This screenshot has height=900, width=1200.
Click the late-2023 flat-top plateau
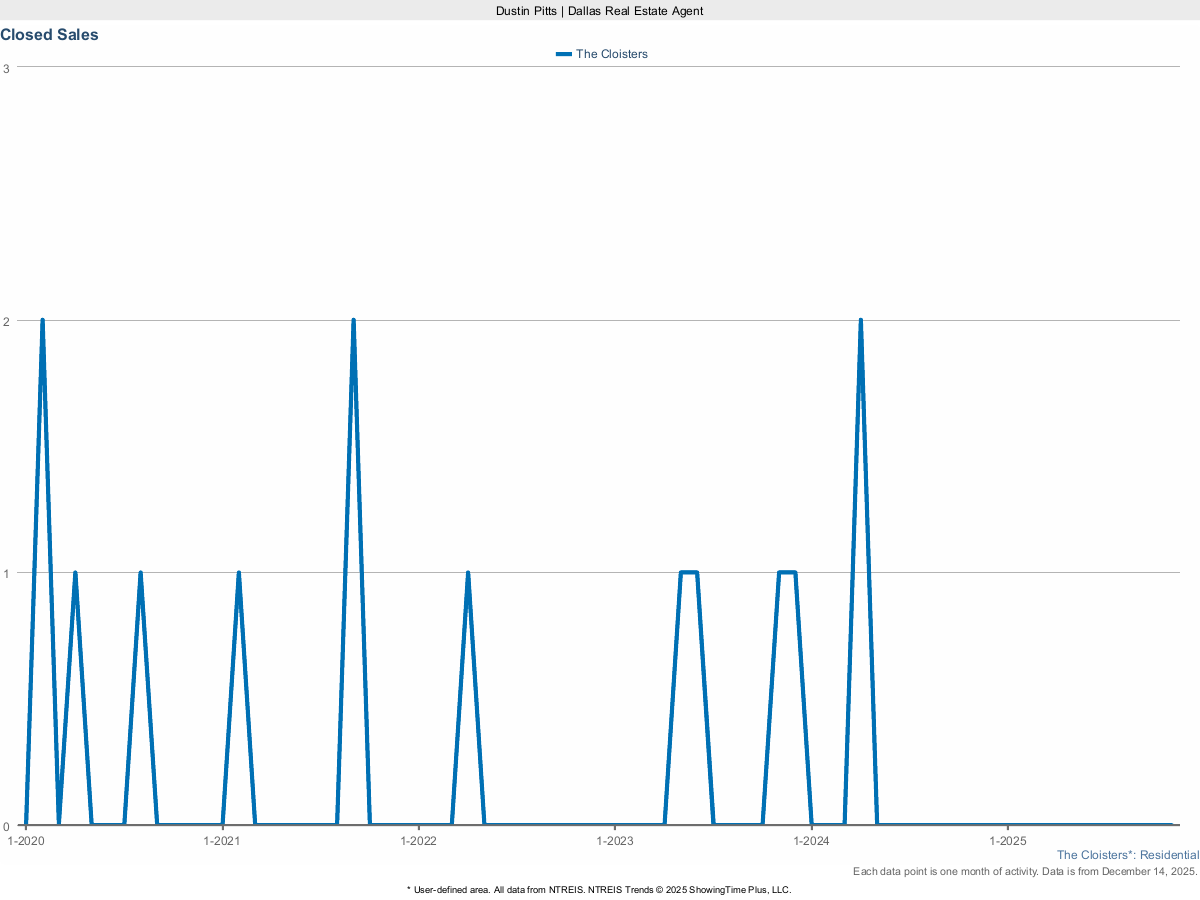[786, 573]
